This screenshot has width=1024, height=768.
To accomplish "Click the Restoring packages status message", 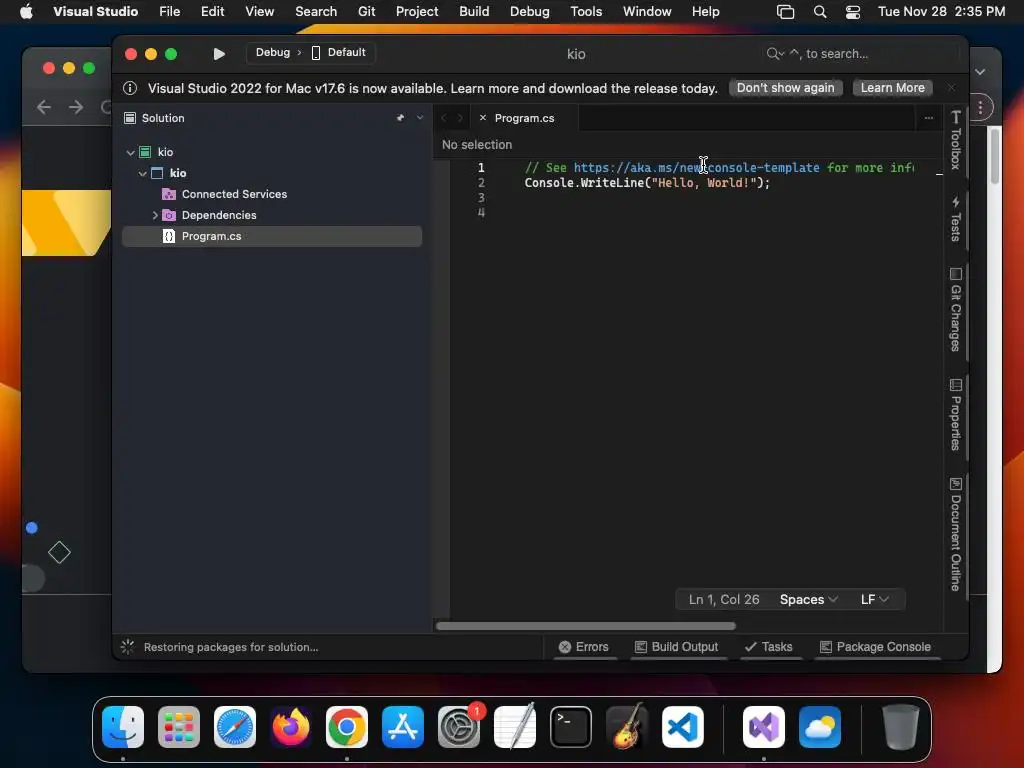I will pyautogui.click(x=231, y=647).
